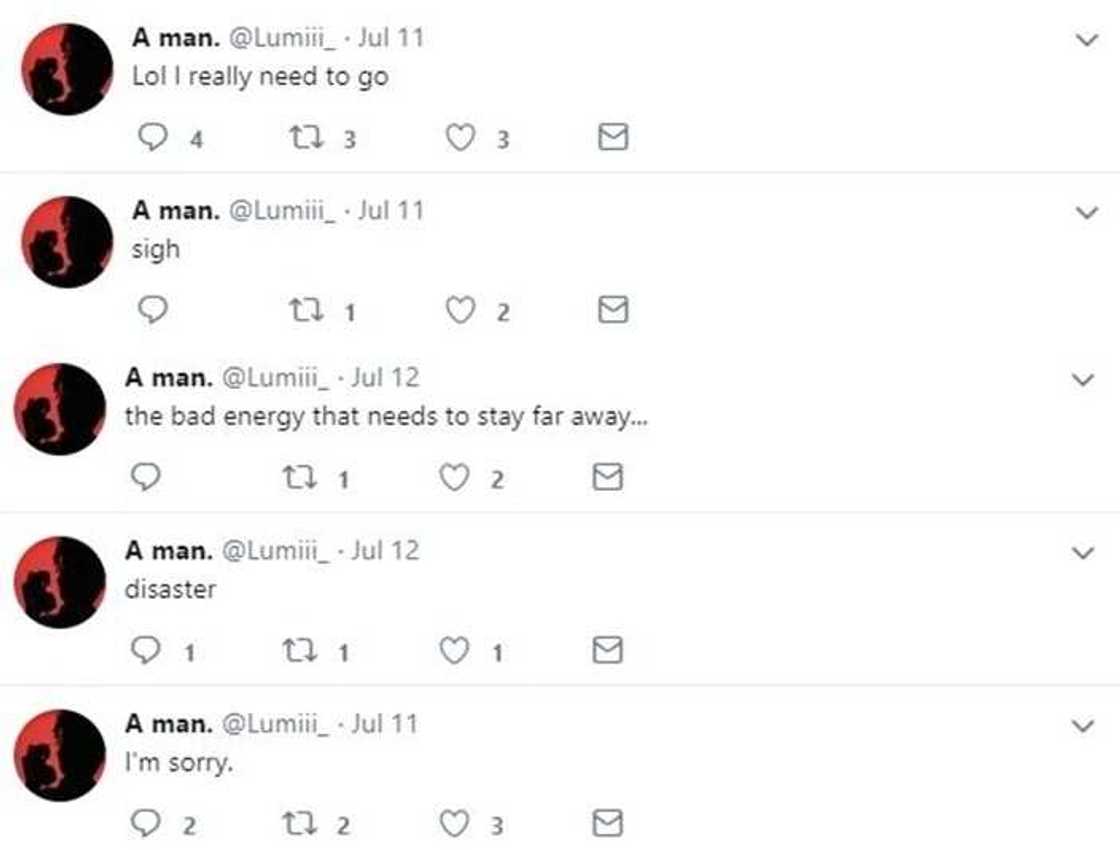Click the profile avatar beside "I'm sorry." tweet

[x=60, y=755]
